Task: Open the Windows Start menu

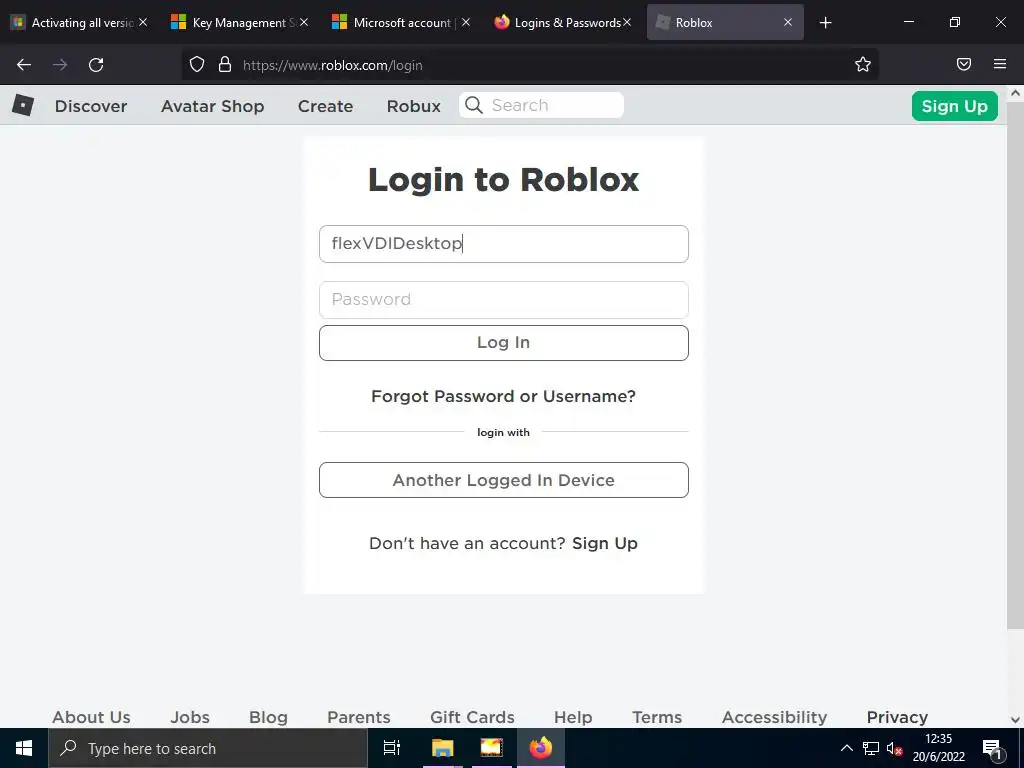Action: pos(24,748)
